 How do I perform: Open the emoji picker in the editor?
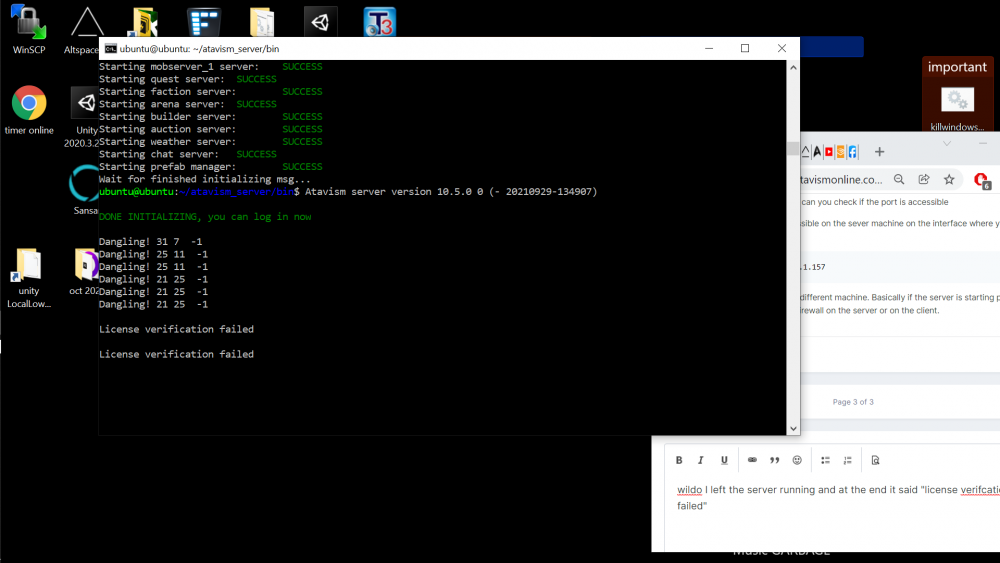(797, 460)
